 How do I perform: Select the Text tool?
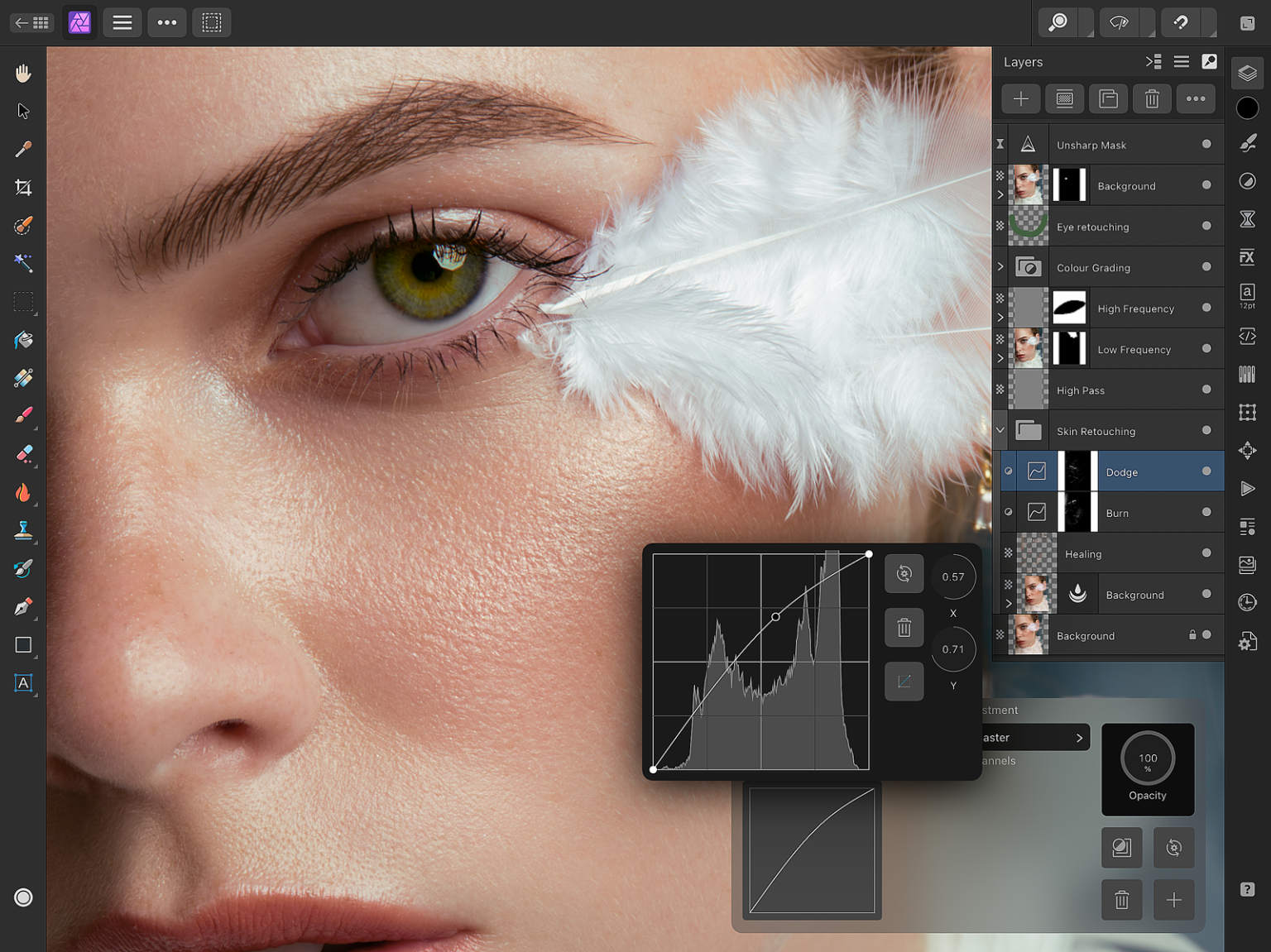point(23,683)
